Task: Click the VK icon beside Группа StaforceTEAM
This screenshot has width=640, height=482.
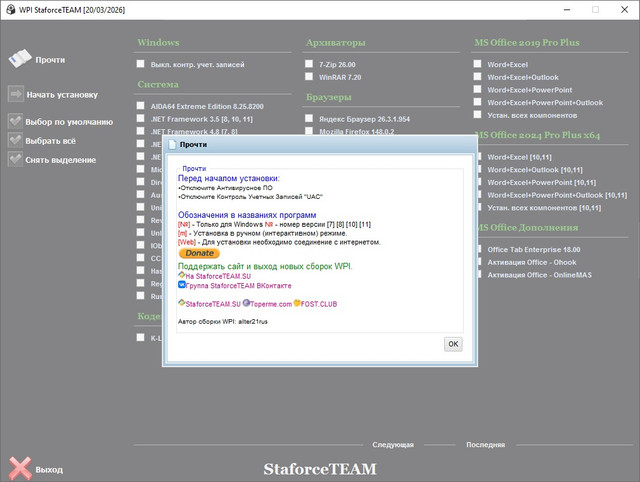Action: tap(182, 284)
